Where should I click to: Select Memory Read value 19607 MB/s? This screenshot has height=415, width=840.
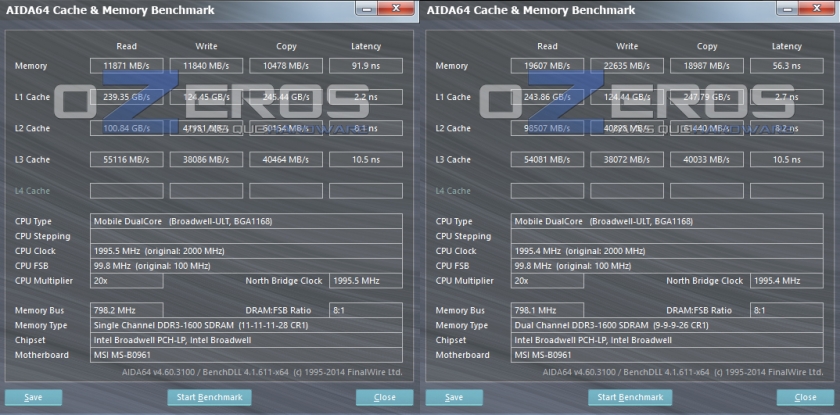coord(547,66)
